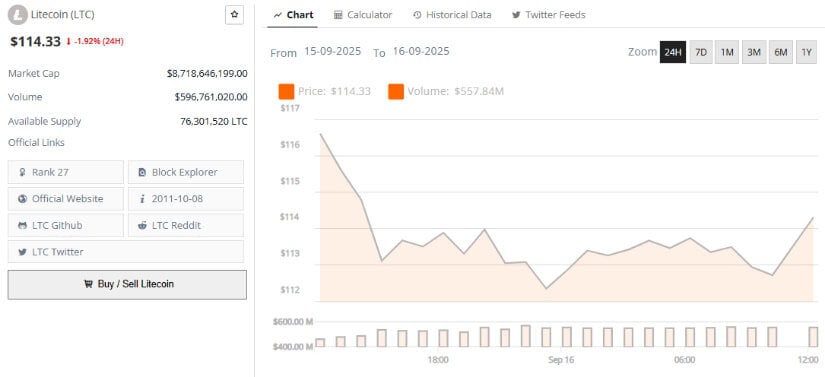
Task: Open the To date picker
Action: click(x=421, y=52)
